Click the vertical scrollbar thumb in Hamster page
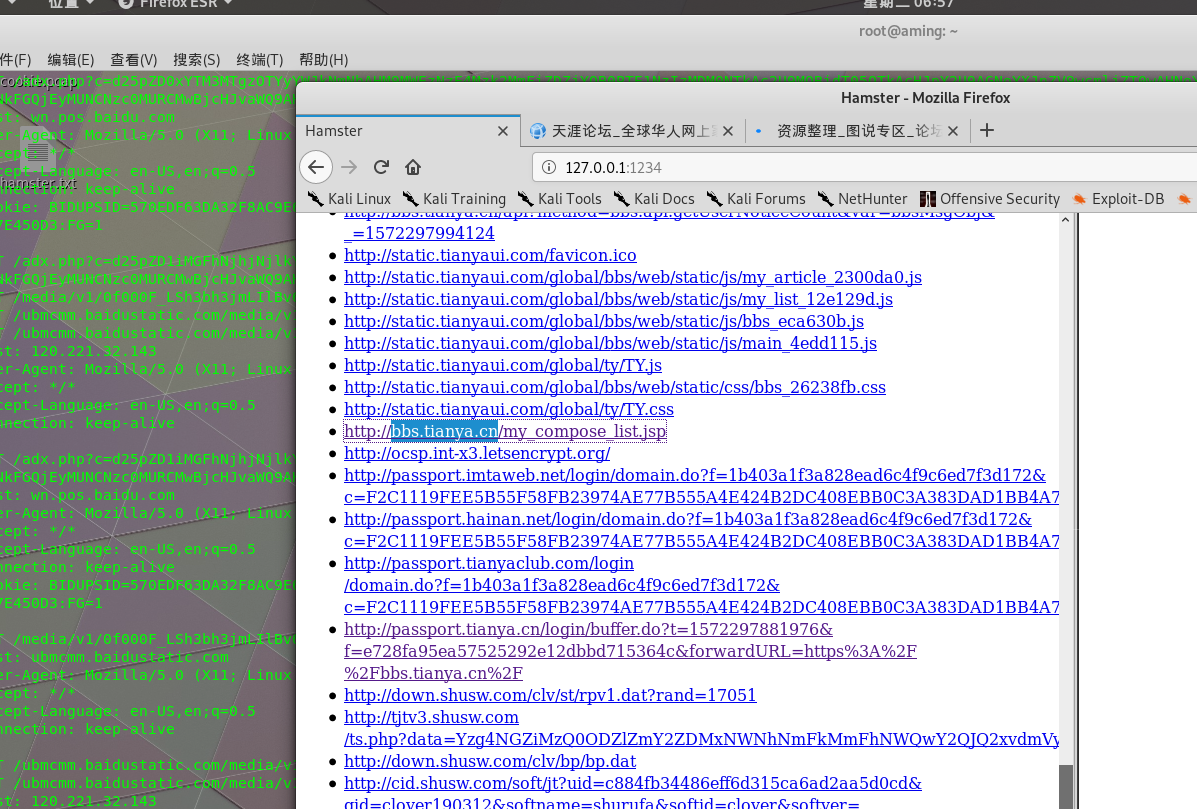 coord(1066,787)
